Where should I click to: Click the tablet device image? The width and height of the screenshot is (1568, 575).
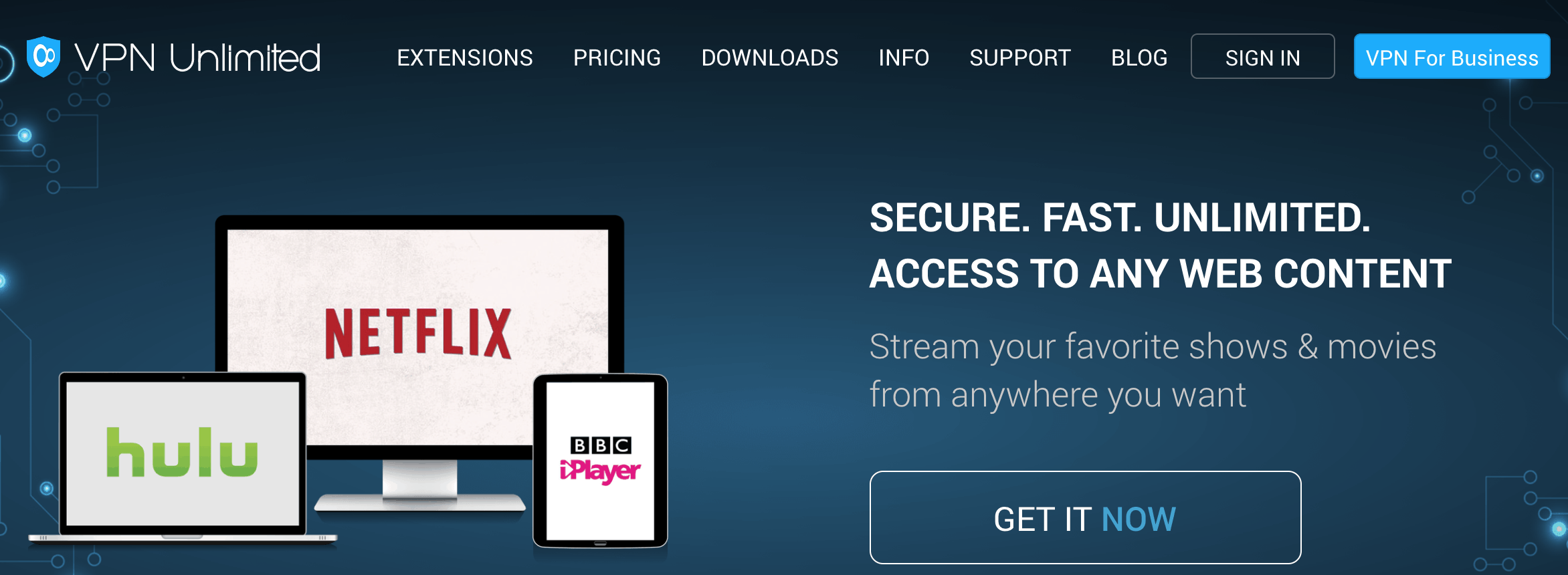point(600,461)
